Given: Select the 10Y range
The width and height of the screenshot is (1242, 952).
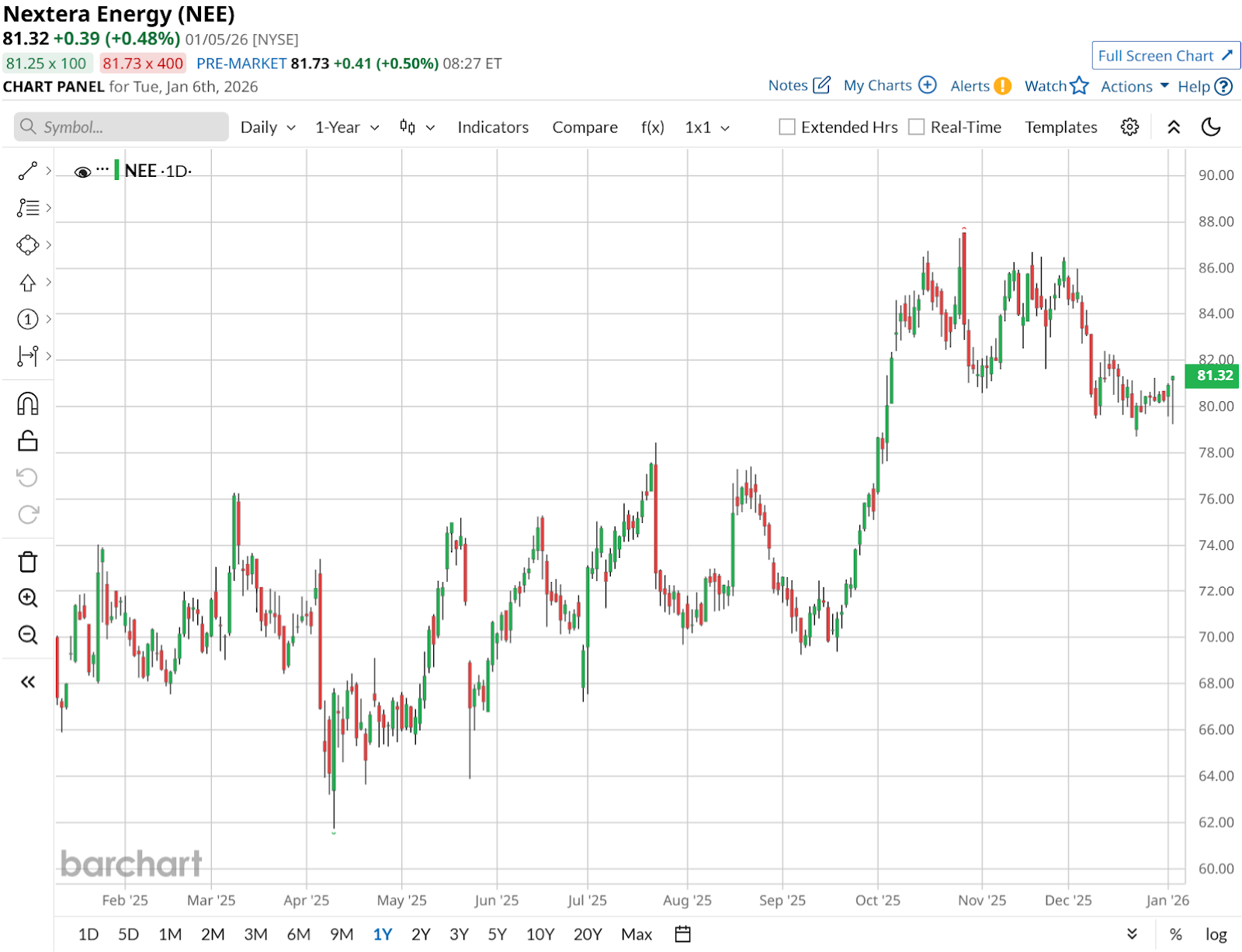Looking at the screenshot, I should pos(540,934).
